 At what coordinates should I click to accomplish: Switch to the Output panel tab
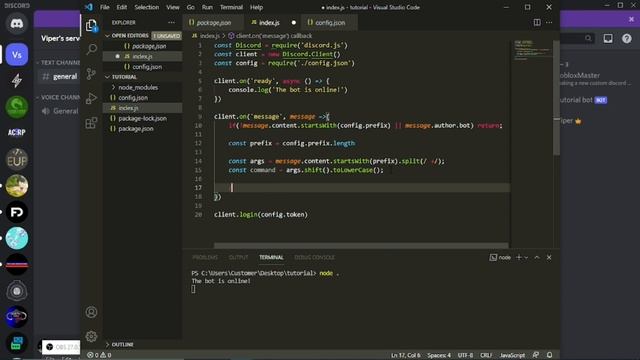click(x=238, y=258)
